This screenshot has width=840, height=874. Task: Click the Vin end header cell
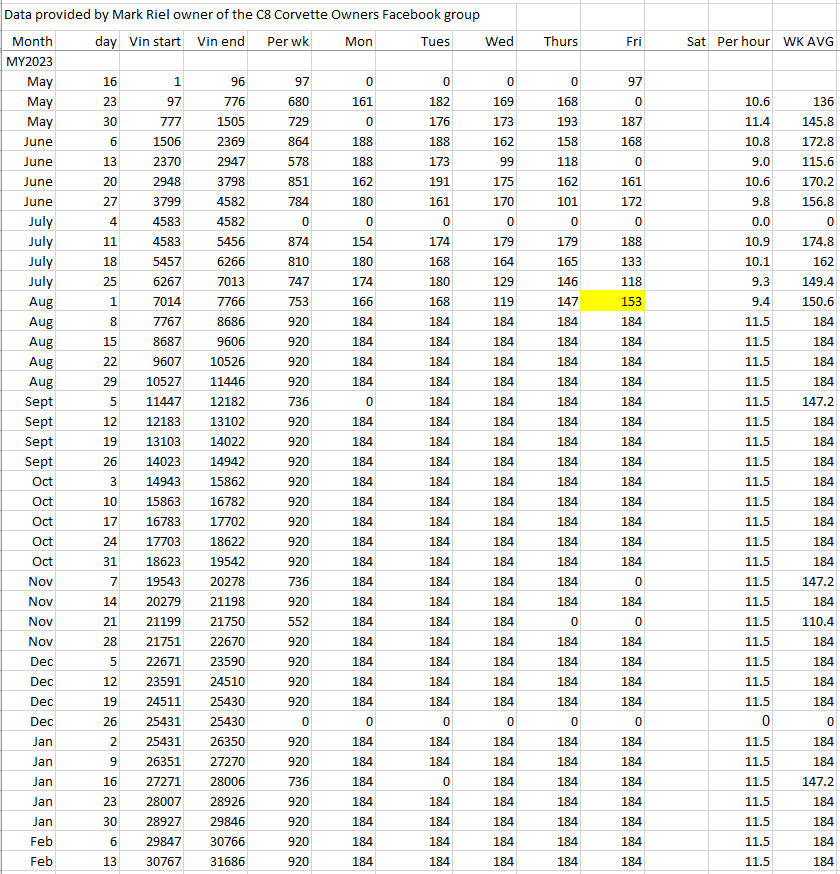(221, 41)
